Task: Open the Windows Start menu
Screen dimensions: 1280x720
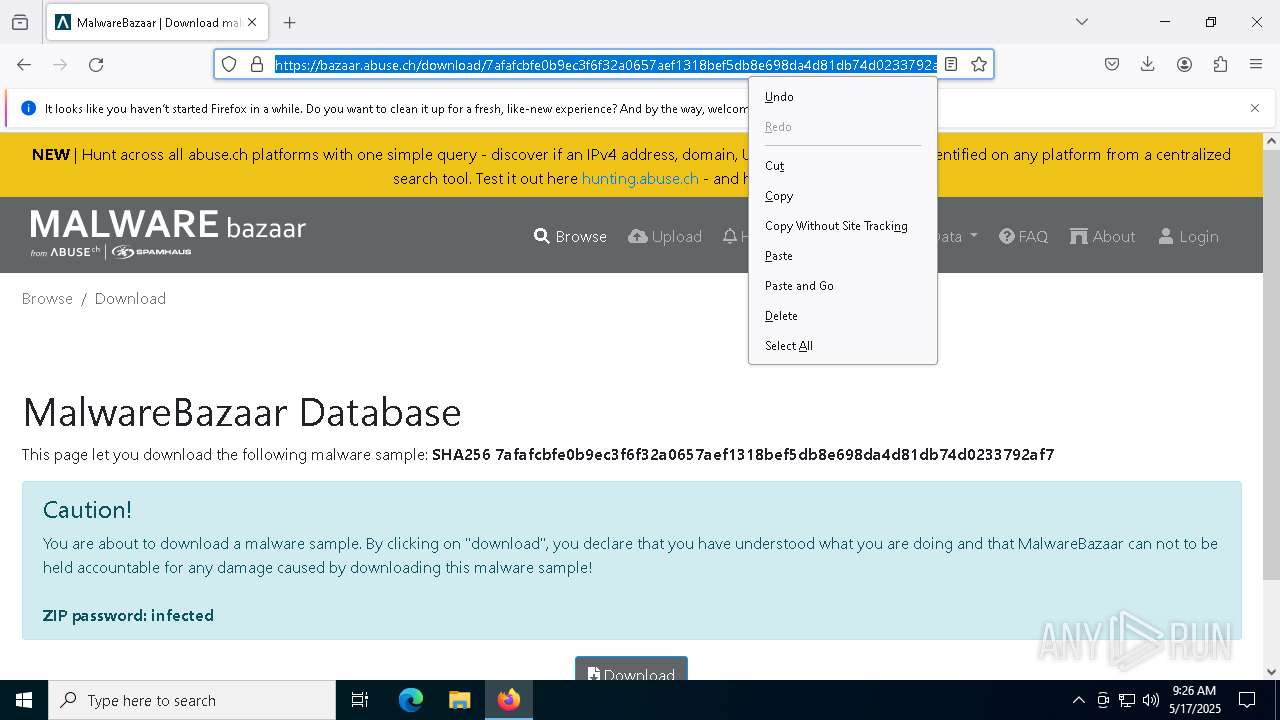Action: 24,700
